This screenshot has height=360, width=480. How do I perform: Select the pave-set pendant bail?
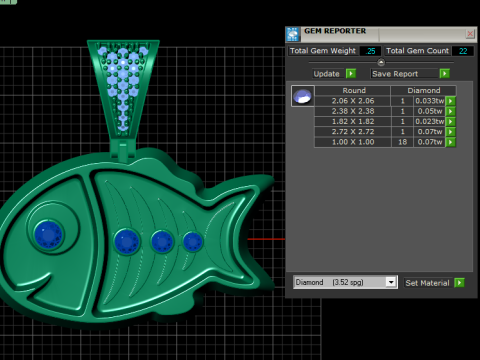(x=123, y=89)
